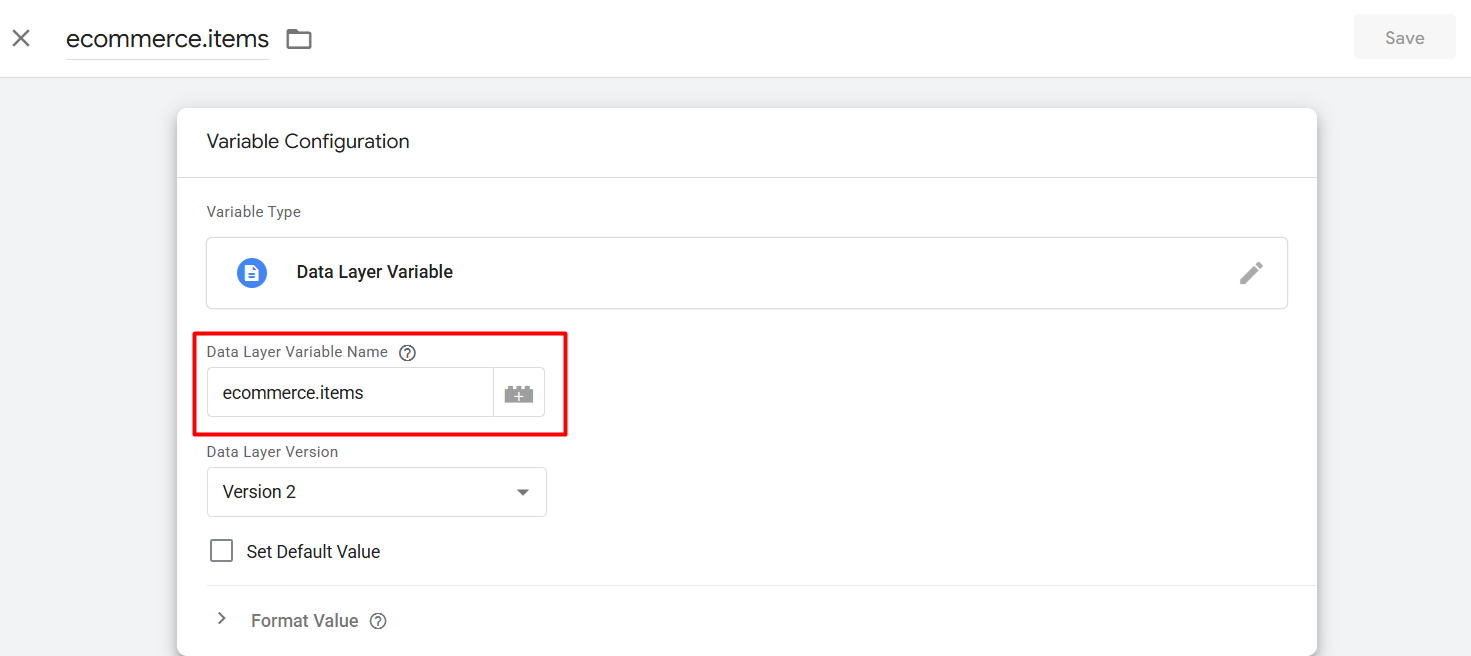Click the Data Layer Version label

tap(272, 452)
